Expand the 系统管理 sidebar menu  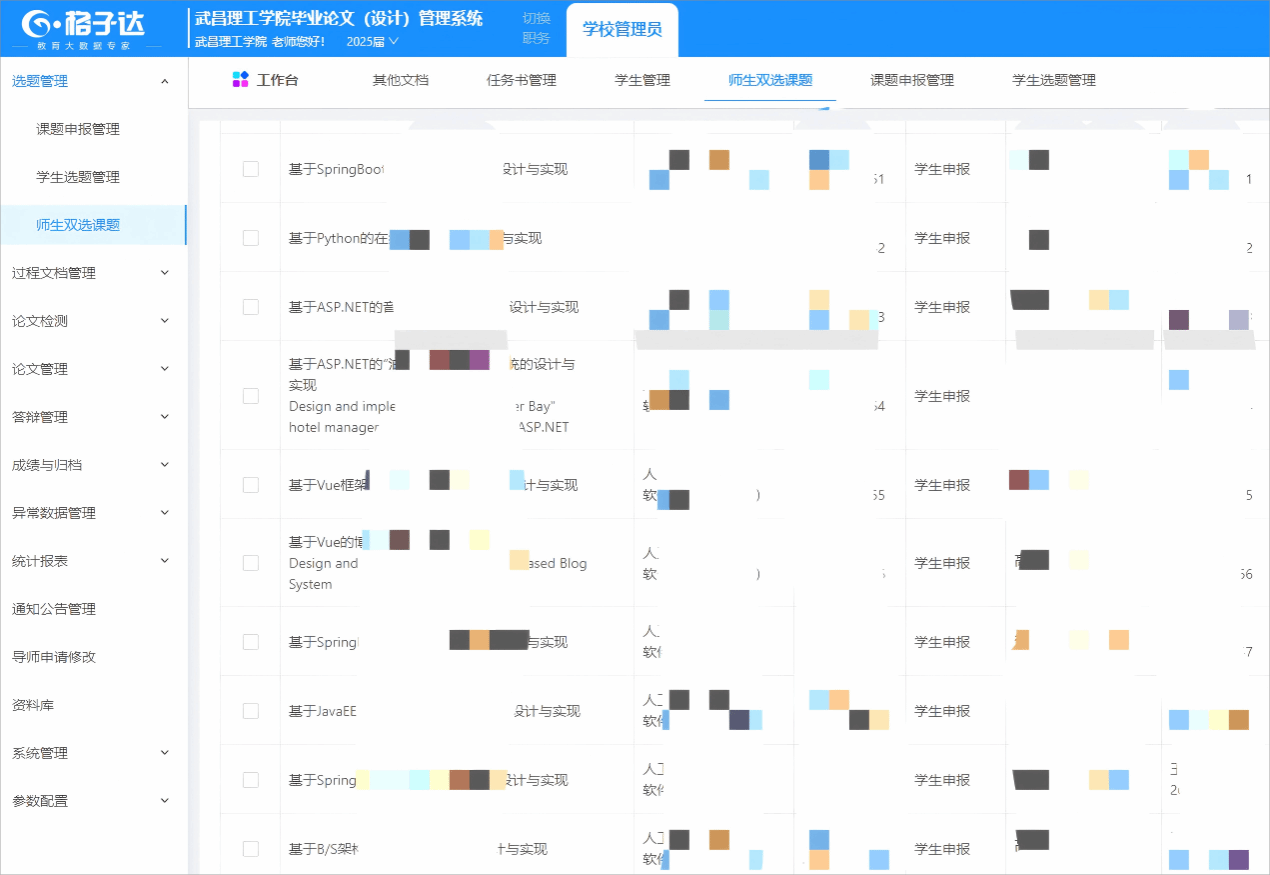coord(165,753)
